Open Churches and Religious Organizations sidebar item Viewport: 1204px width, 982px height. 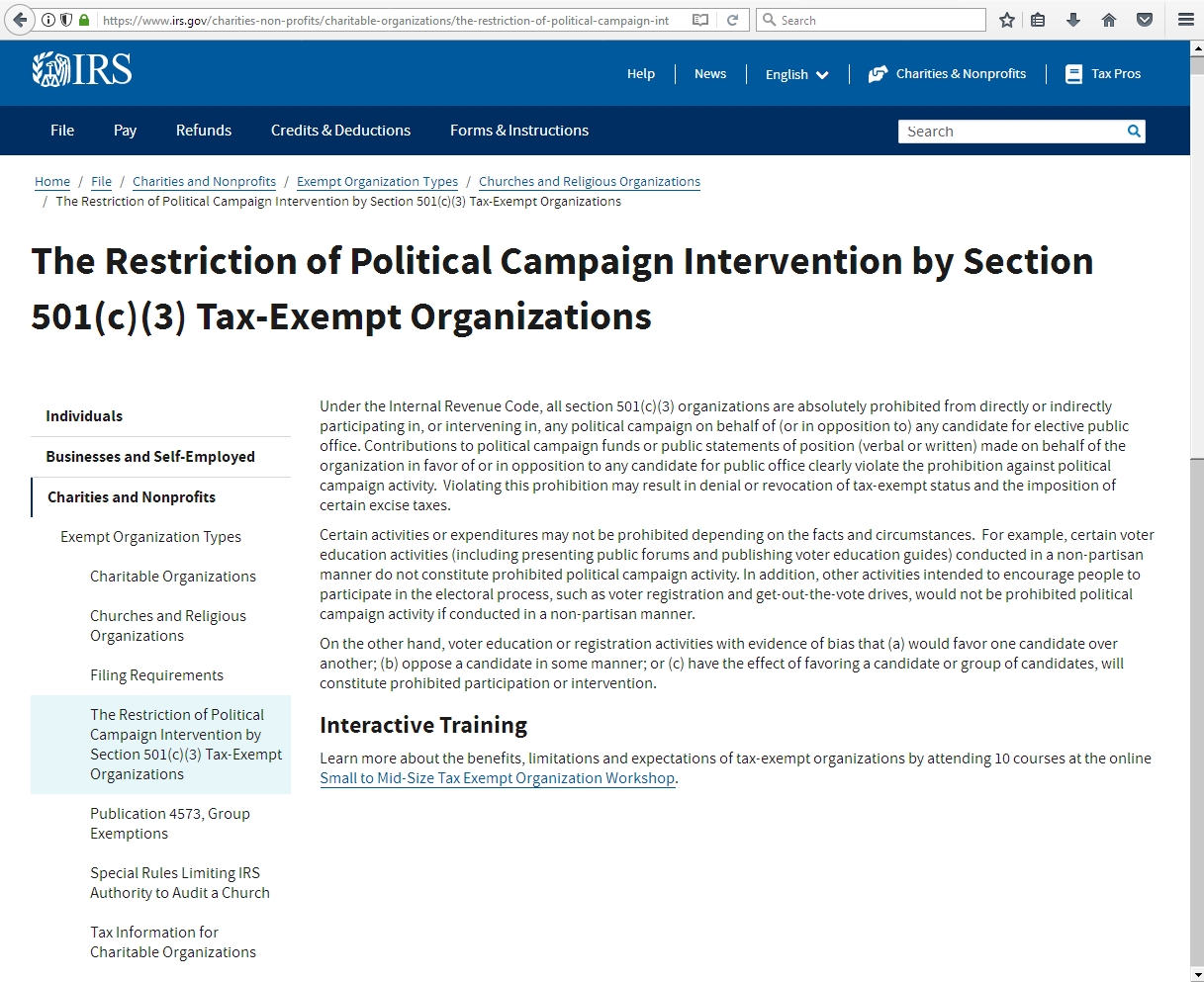(168, 626)
